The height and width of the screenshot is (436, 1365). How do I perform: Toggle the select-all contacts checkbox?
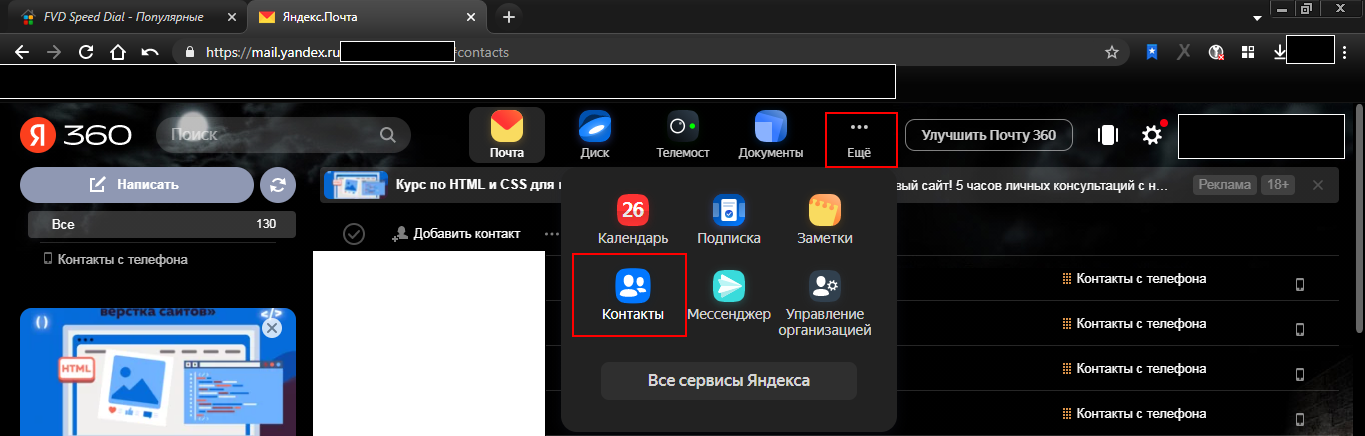coord(353,234)
